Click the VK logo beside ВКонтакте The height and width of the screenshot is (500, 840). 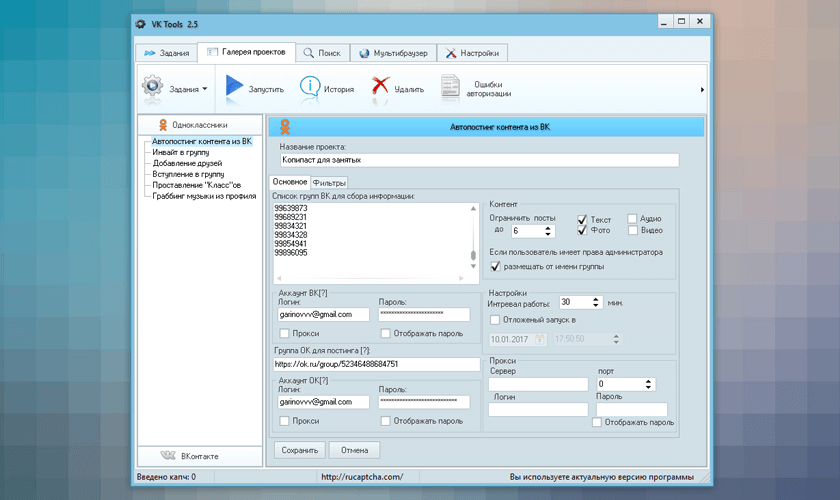coord(168,456)
